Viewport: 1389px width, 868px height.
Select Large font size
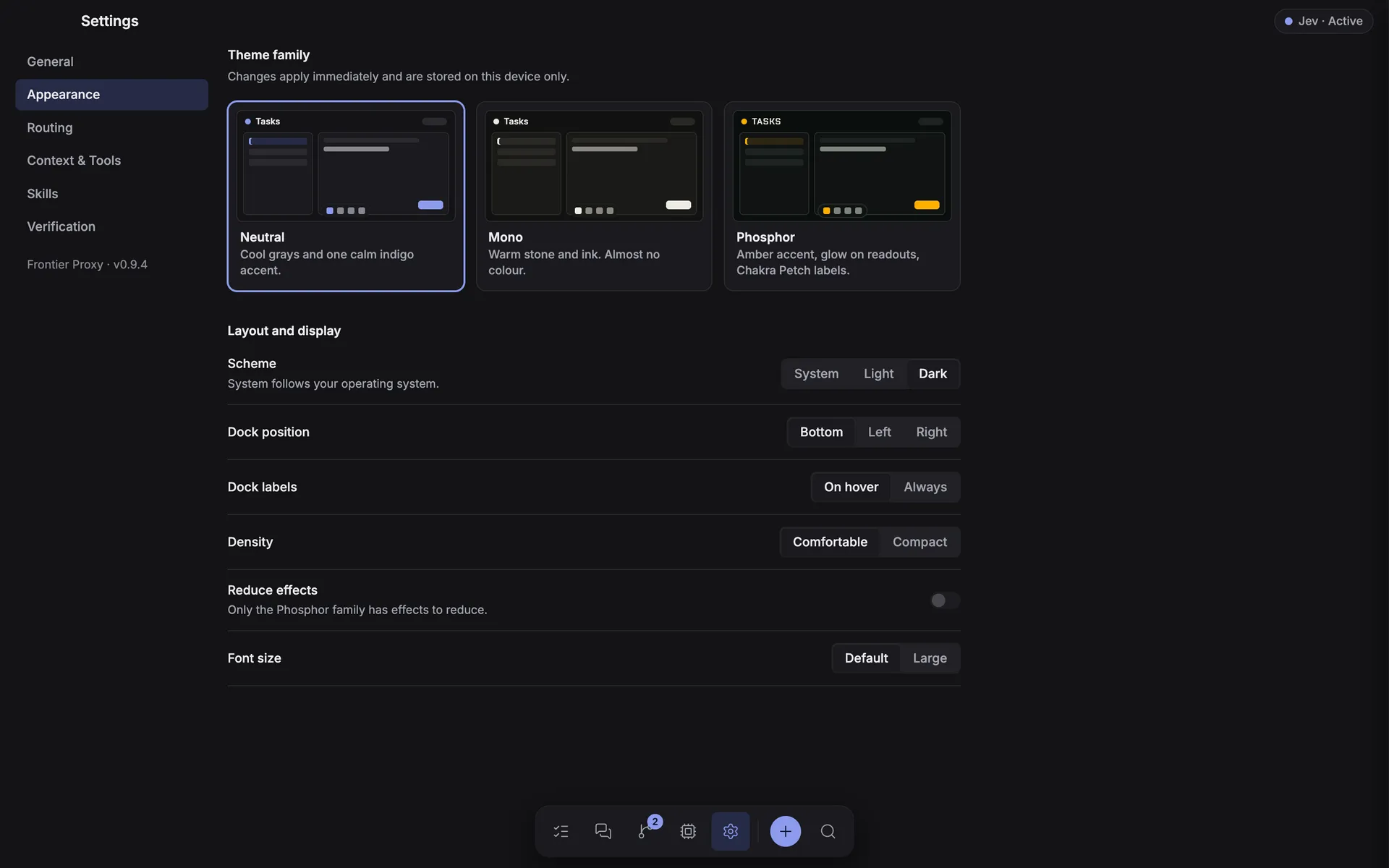pos(930,658)
